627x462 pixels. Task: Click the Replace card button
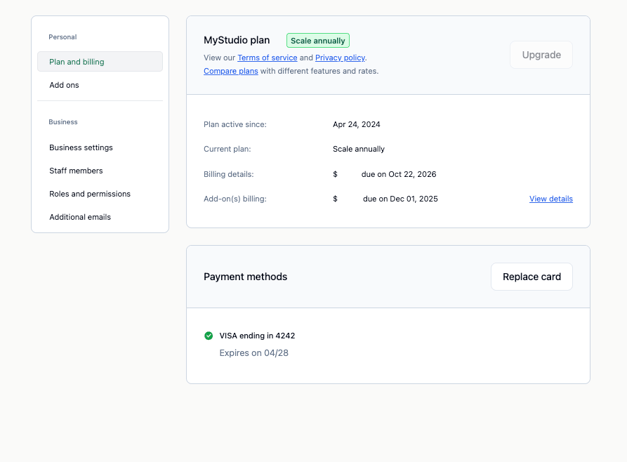pyautogui.click(x=532, y=277)
